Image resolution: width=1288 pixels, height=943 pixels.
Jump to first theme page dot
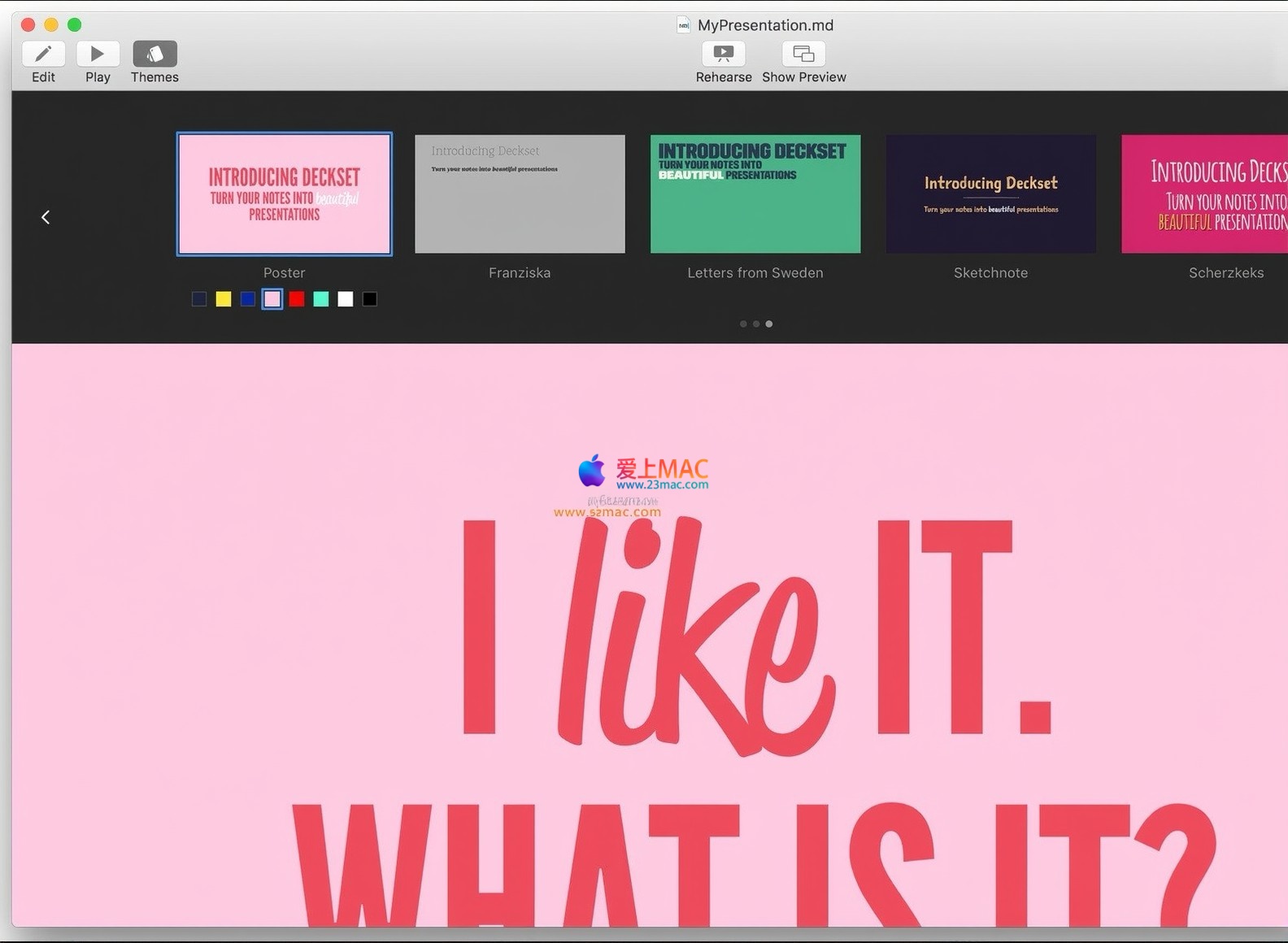(x=743, y=324)
